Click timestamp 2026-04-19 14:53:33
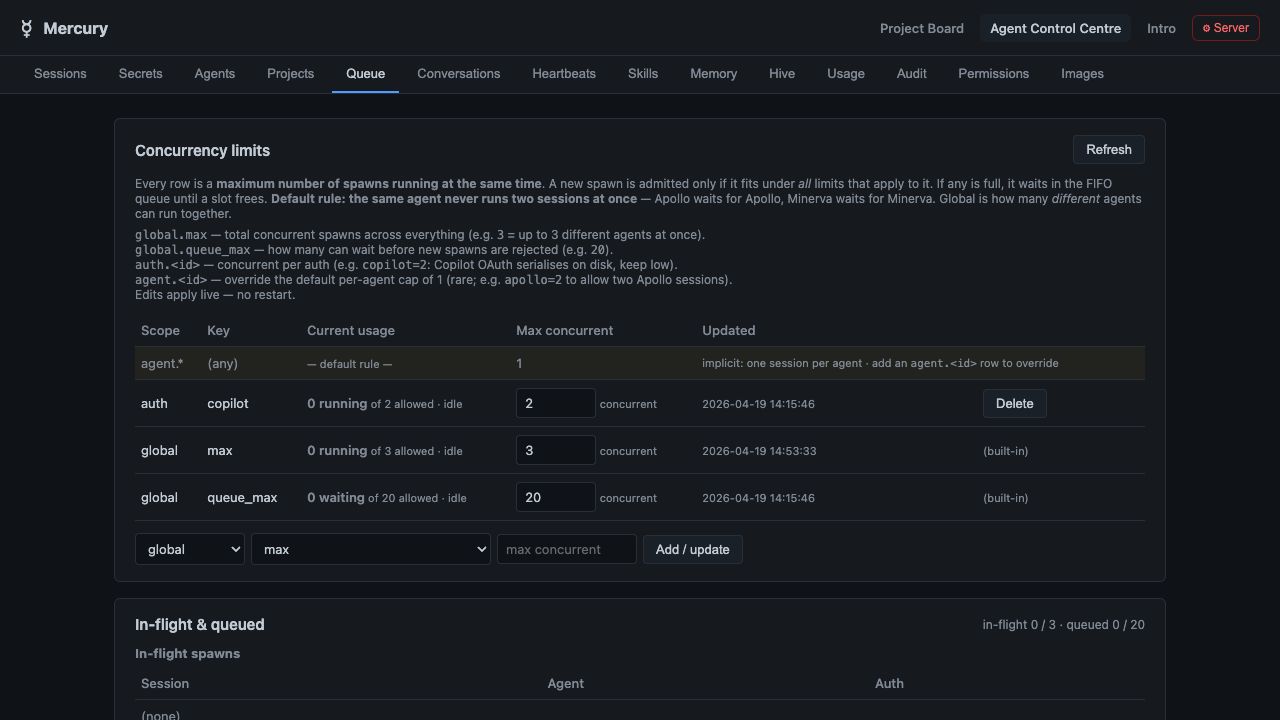 (759, 451)
